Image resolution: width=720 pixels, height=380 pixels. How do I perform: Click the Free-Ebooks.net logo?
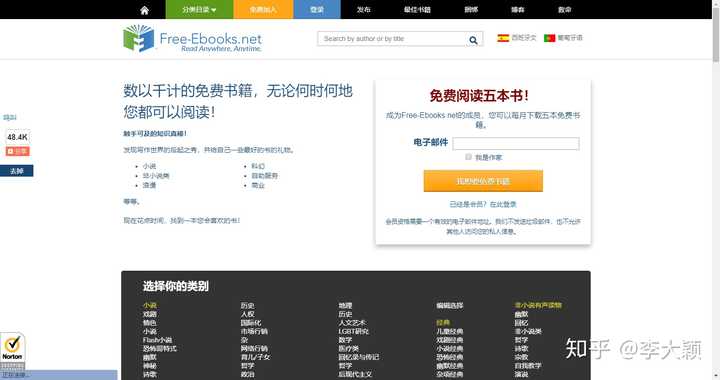point(192,39)
